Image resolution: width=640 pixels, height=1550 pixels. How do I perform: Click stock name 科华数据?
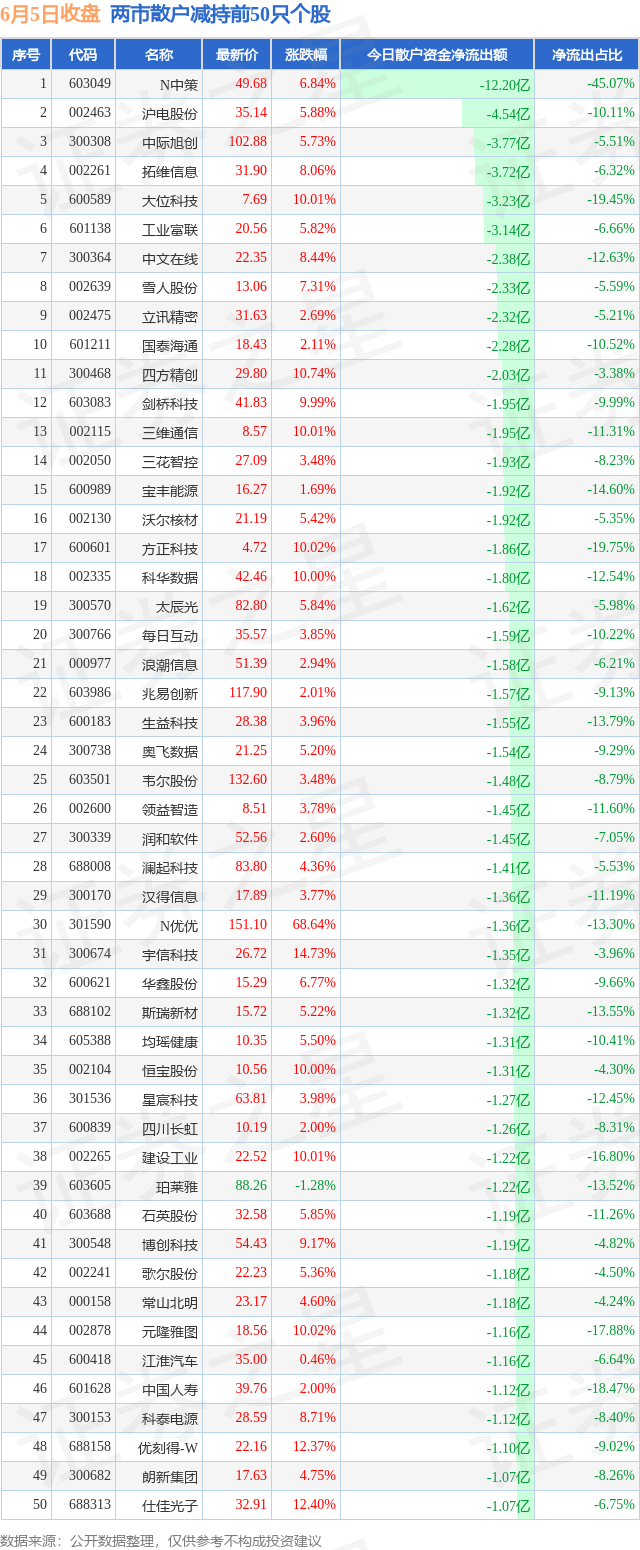[170, 577]
